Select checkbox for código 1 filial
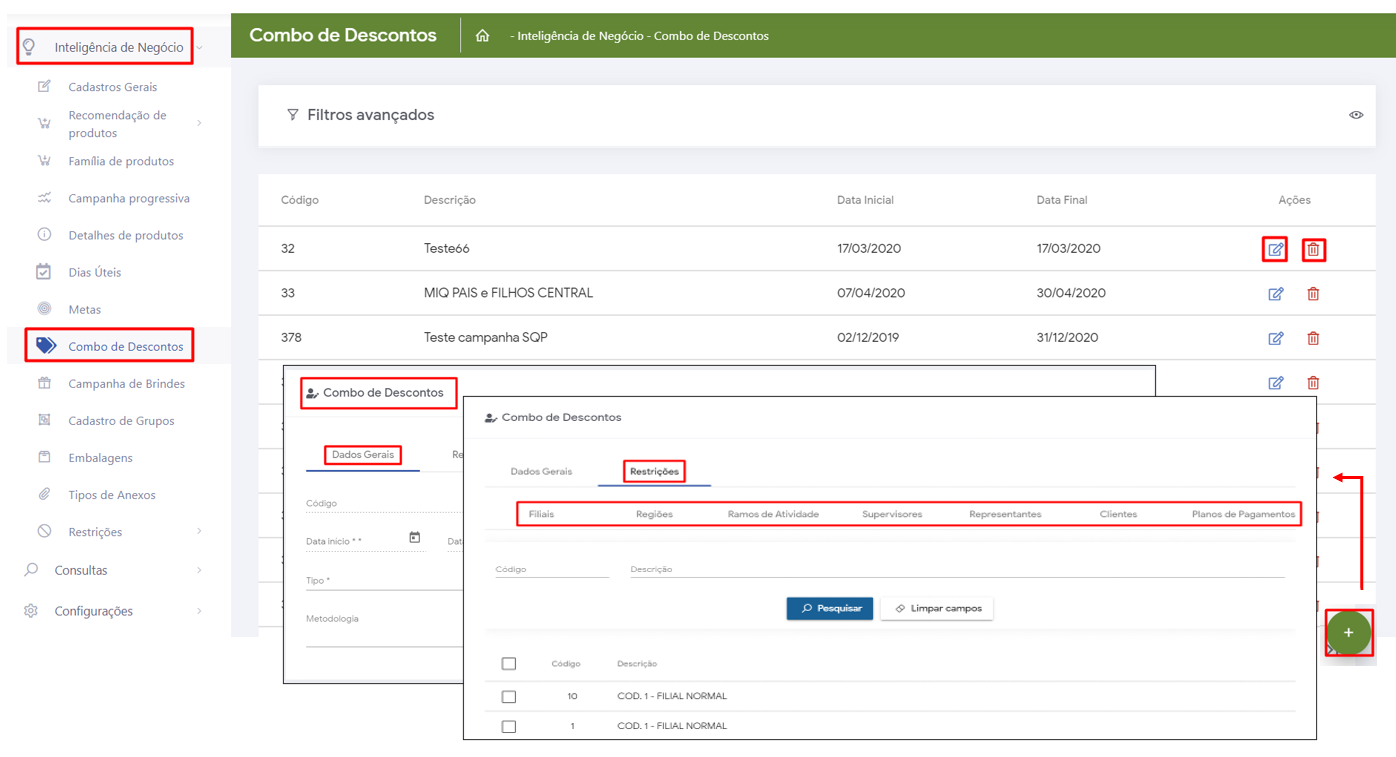Image resolution: width=1396 pixels, height=757 pixels. click(x=509, y=726)
